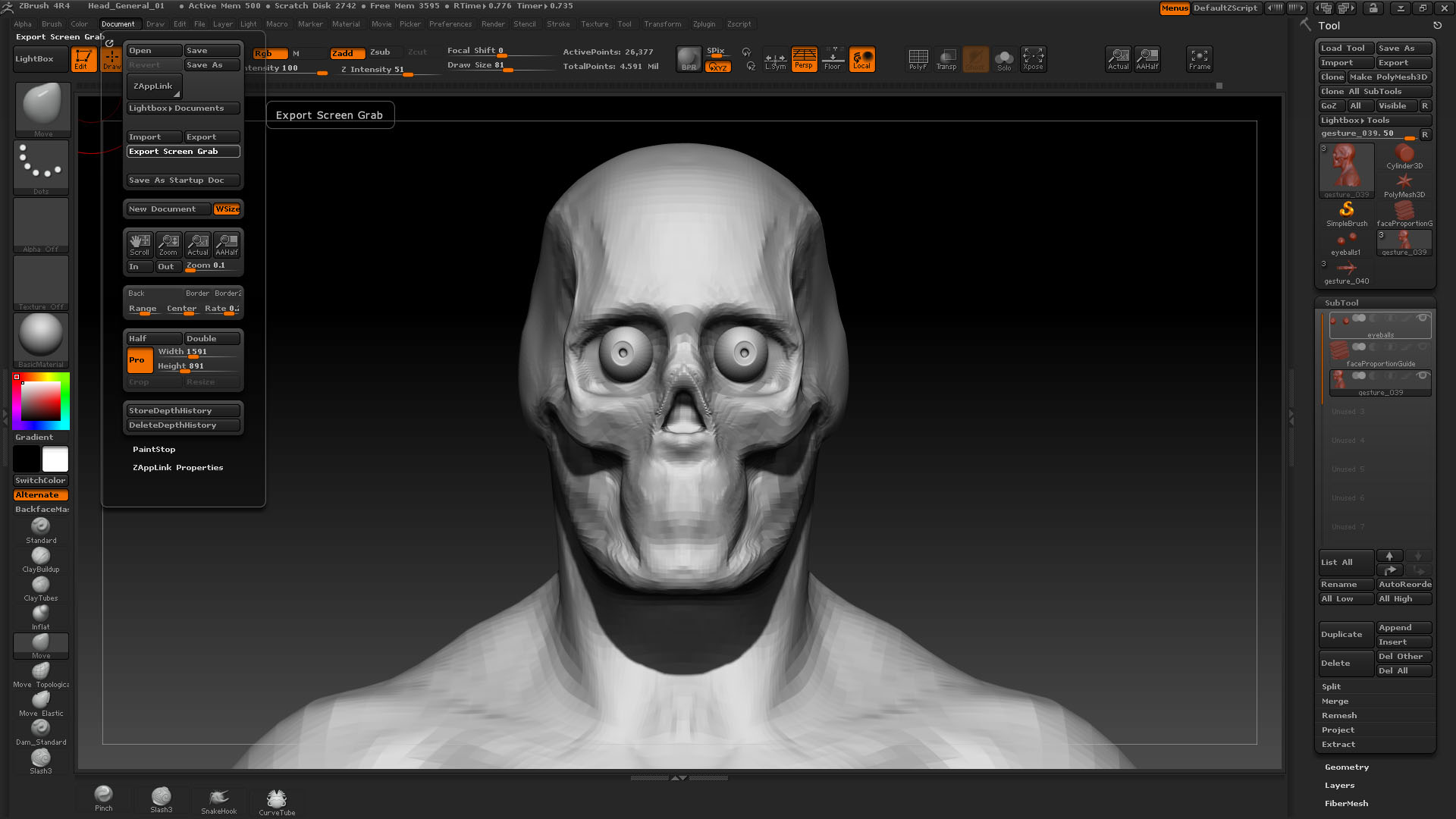Toggle XYZ rotation mode
This screenshot has width=1456, height=819.
tap(718, 67)
